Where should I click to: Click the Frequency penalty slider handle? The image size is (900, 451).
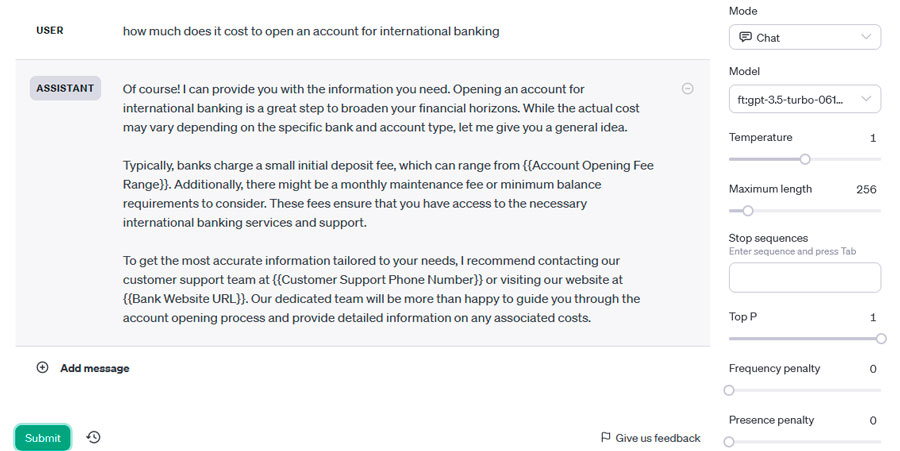[x=729, y=390]
